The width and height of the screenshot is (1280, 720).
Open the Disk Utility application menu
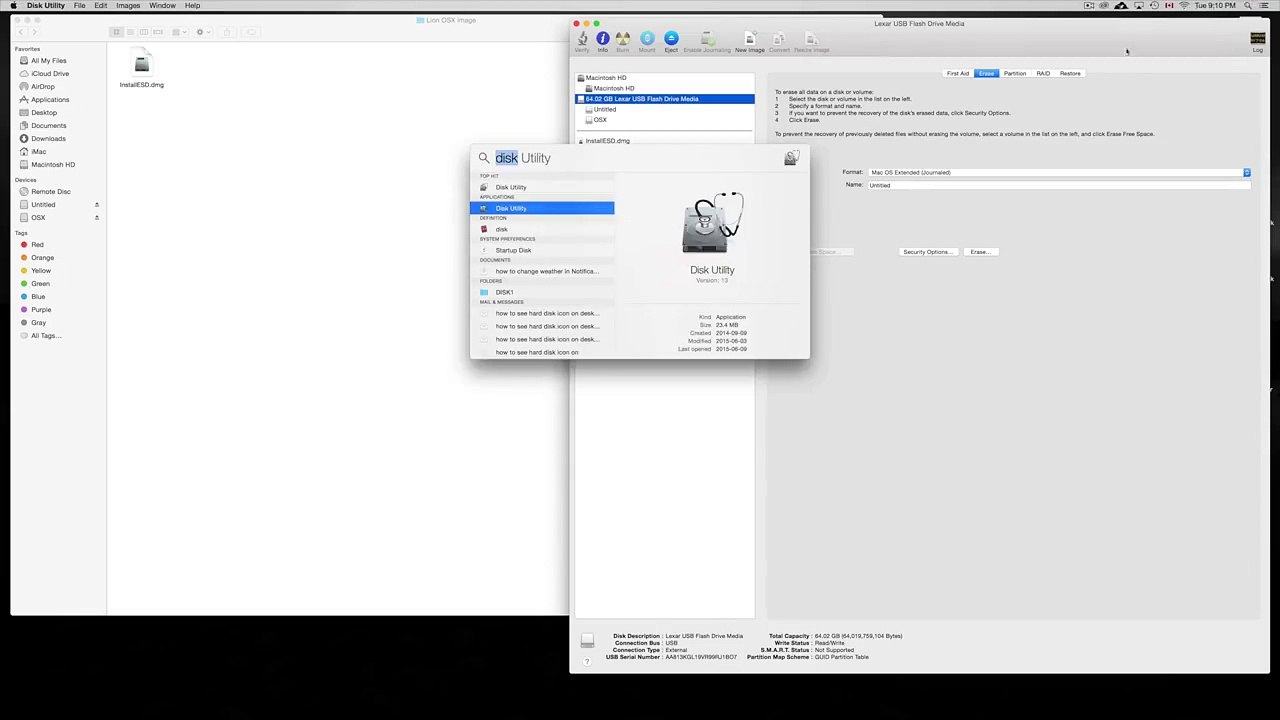point(46,6)
